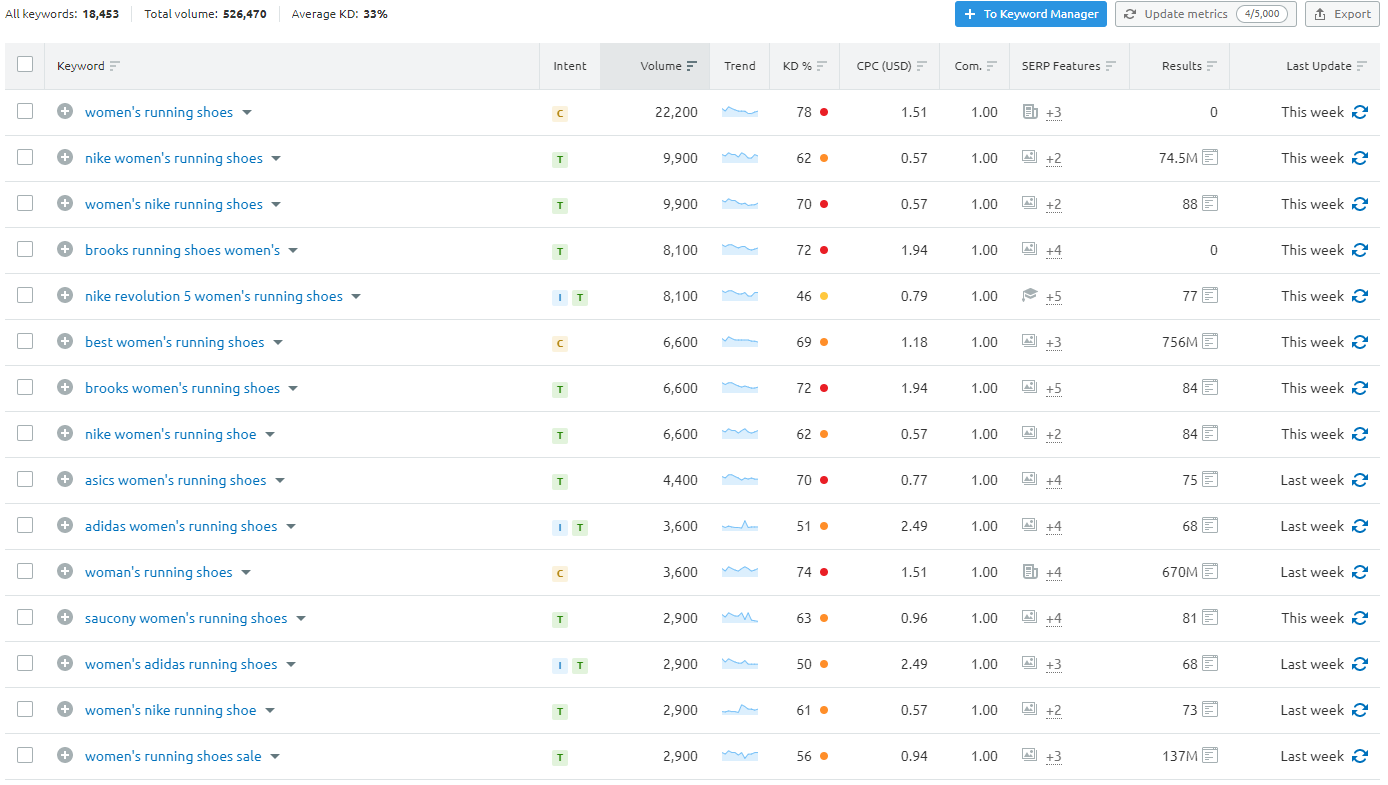Sort table by Volume column header

pyautogui.click(x=661, y=66)
